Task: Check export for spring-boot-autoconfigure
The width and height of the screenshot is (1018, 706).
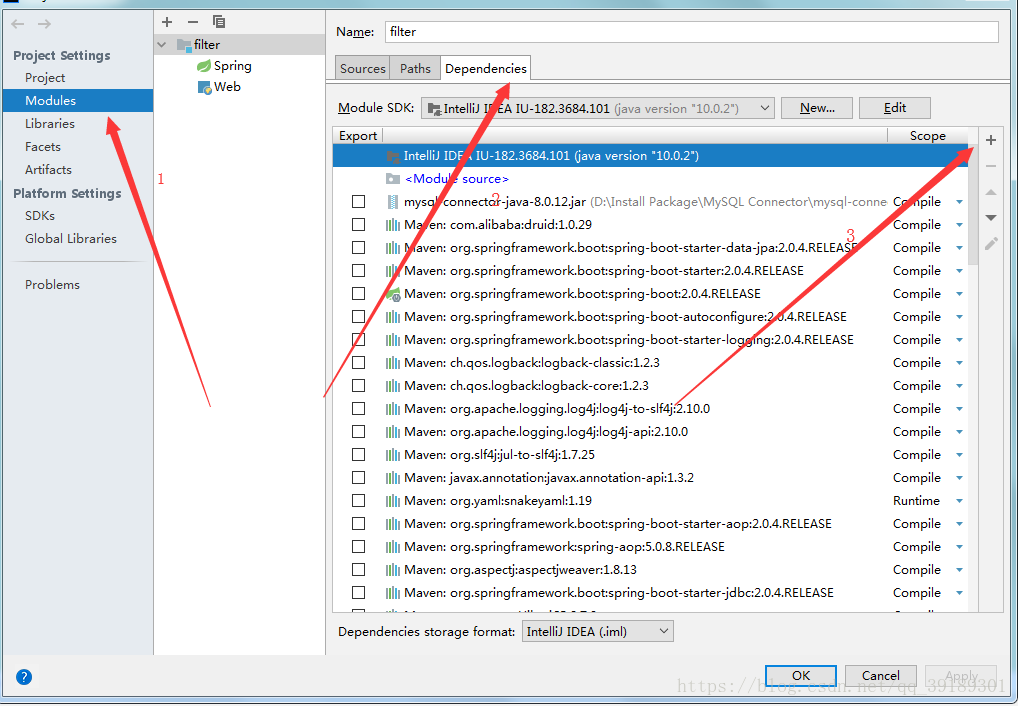Action: pyautogui.click(x=358, y=316)
